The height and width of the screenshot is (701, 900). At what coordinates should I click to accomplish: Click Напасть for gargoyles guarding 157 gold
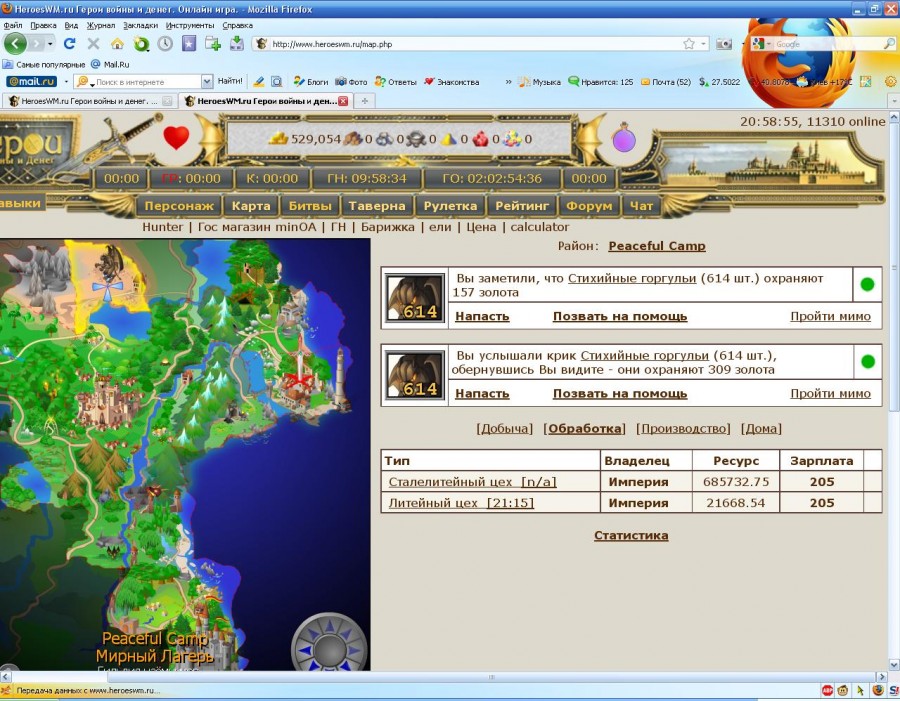click(x=482, y=316)
